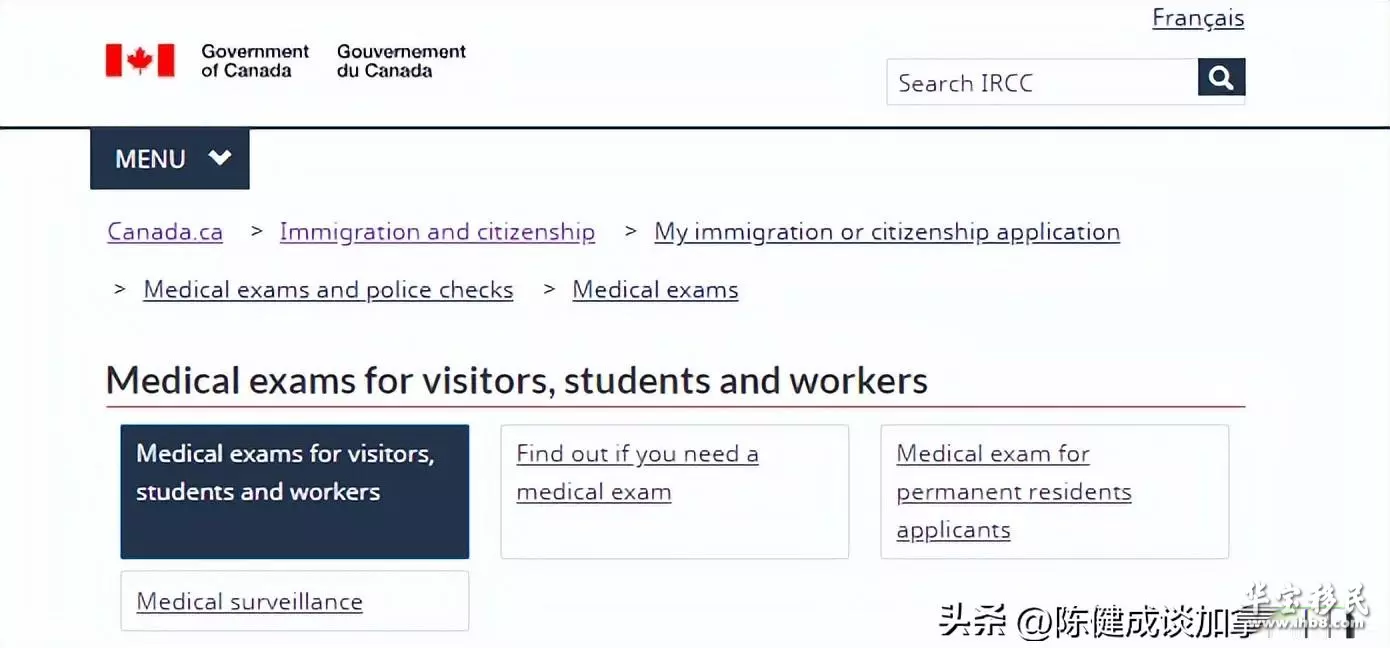Focus the Search IRCC input field
This screenshot has height=648, width=1390.
[x=1042, y=82]
